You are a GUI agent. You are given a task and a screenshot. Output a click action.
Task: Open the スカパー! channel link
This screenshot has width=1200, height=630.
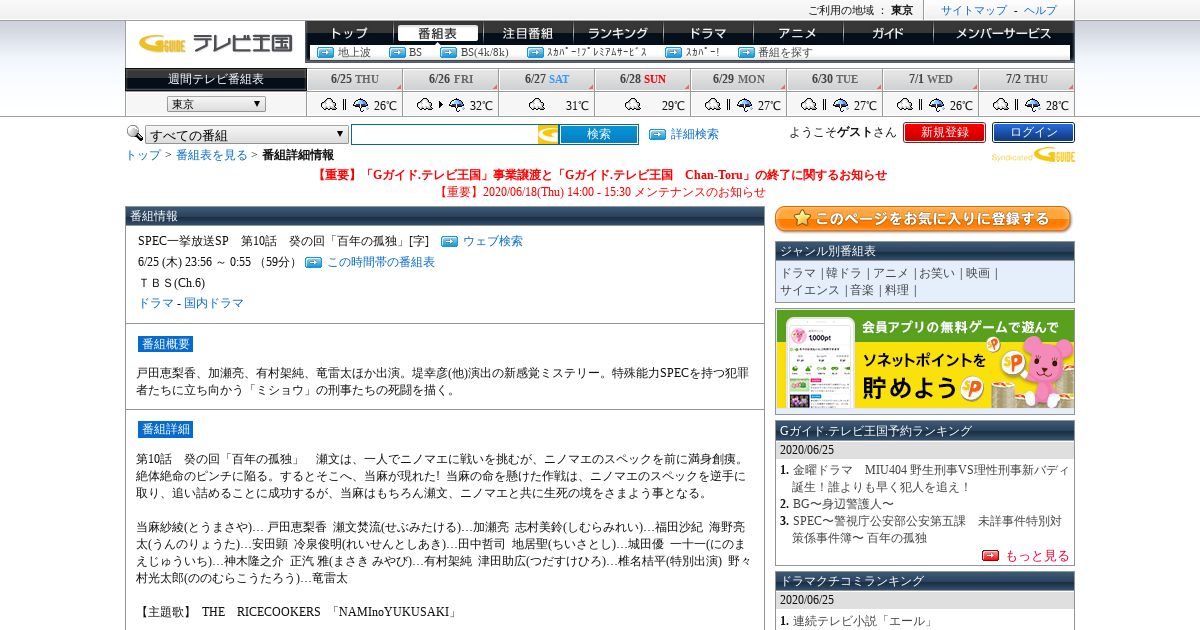702,52
